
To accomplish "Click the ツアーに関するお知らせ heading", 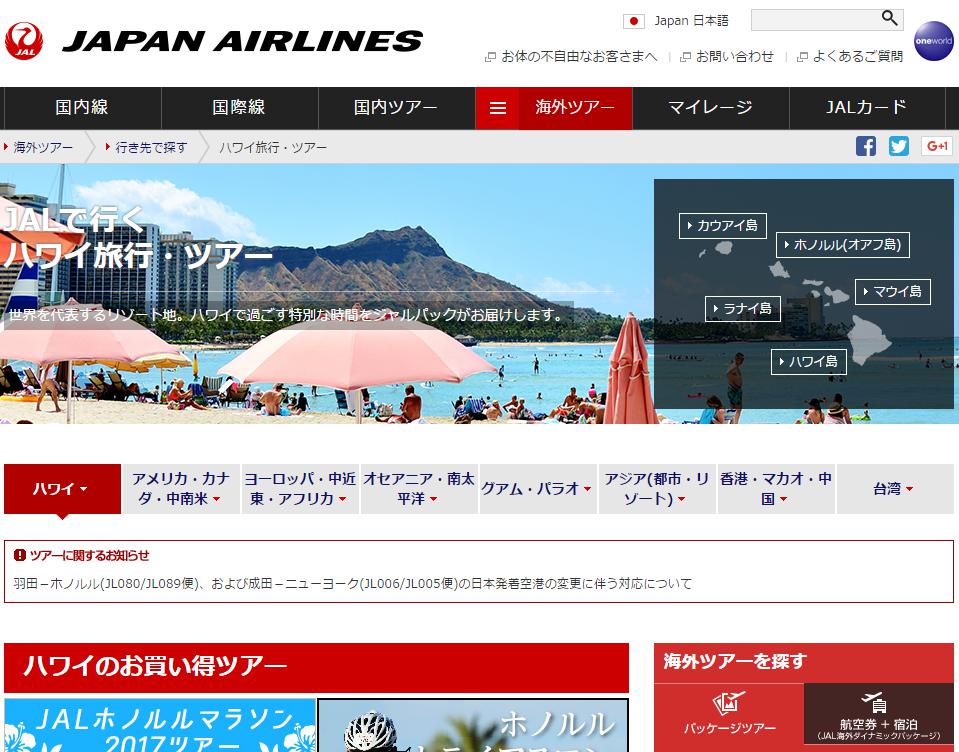I will pyautogui.click(x=89, y=555).
